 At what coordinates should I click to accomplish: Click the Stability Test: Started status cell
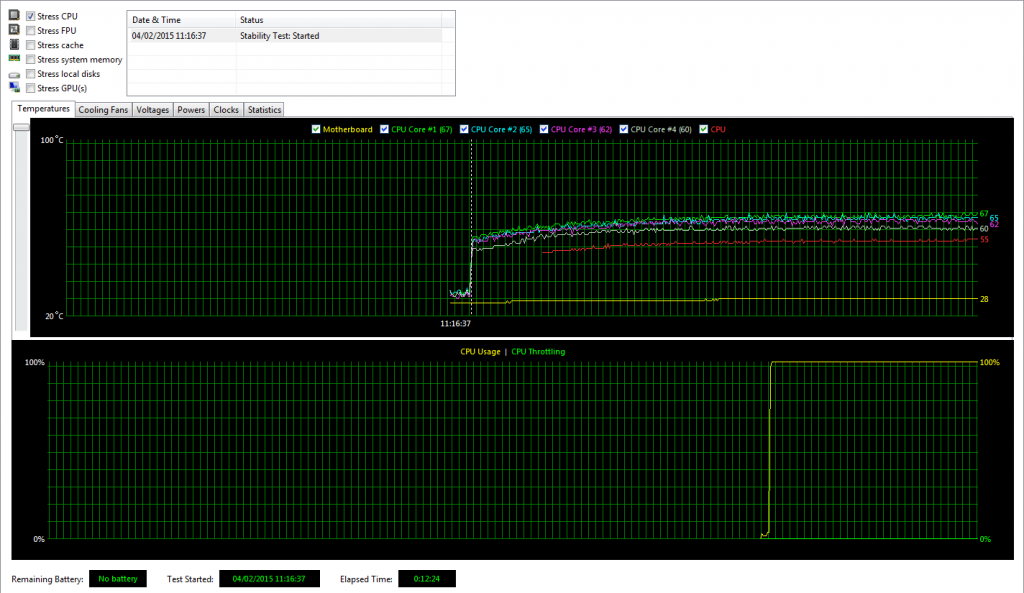click(x=280, y=36)
